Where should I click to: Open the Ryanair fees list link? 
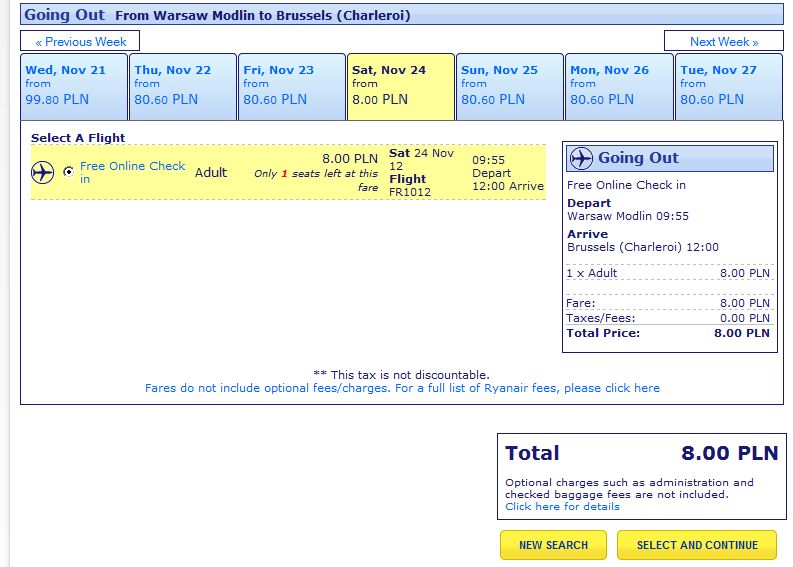(402, 388)
